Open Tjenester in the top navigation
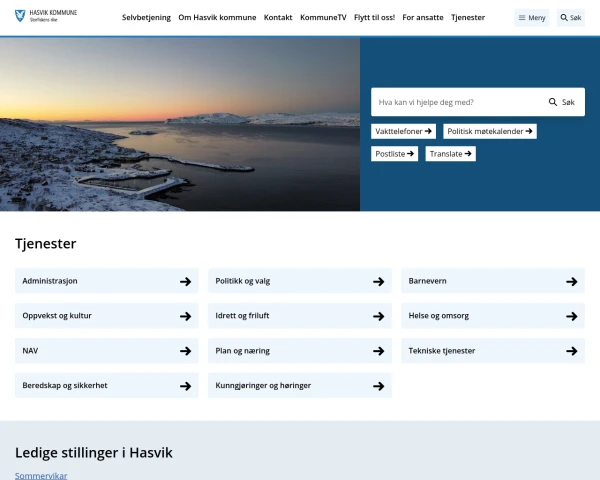This screenshot has width=600, height=480. 468,18
